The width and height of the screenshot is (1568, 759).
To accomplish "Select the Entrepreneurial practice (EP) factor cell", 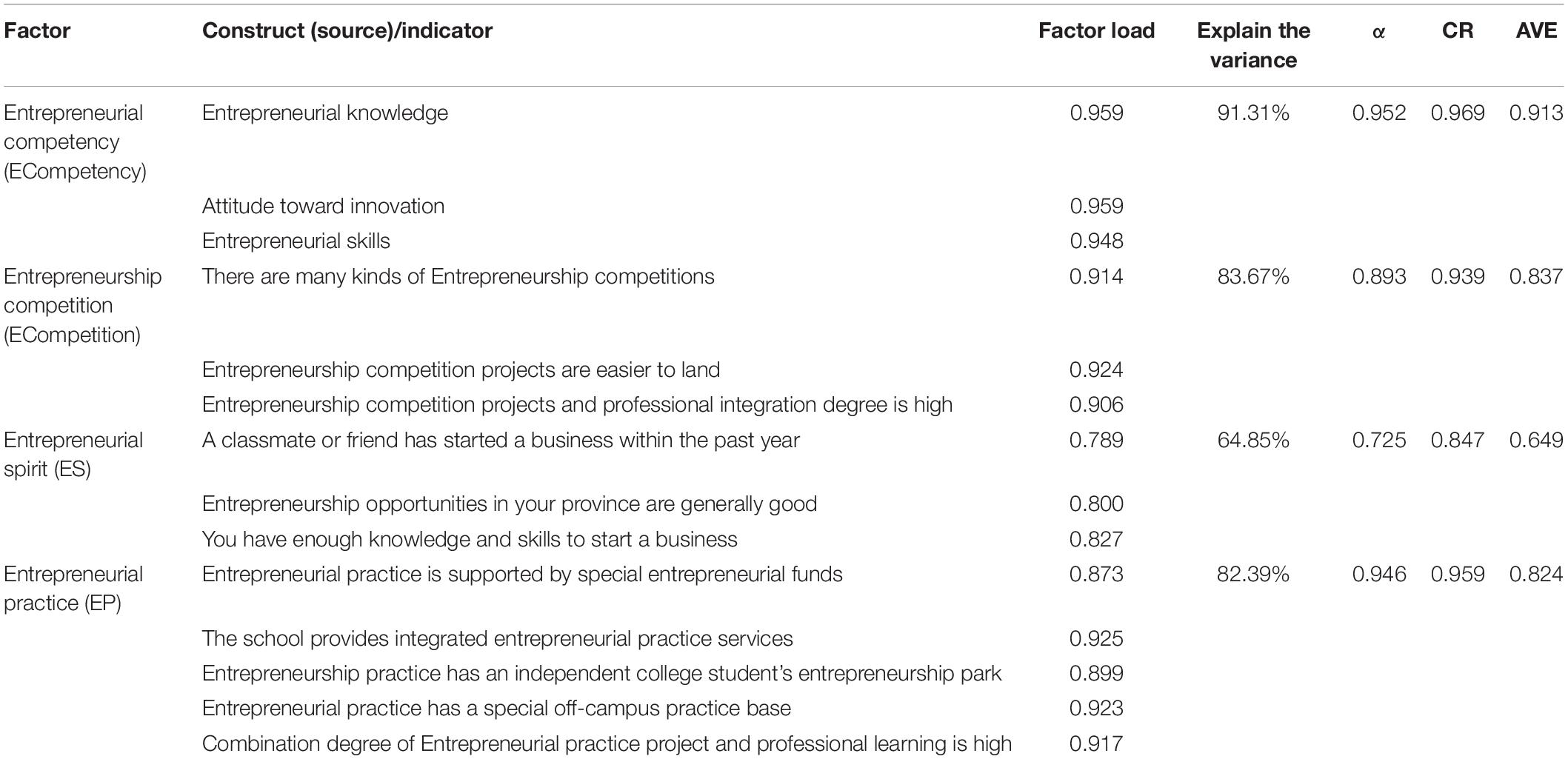I will pyautogui.click(x=73, y=588).
